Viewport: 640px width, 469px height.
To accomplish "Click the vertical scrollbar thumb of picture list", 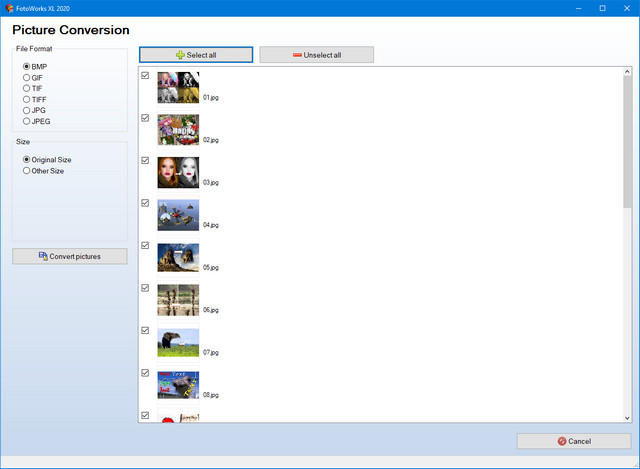I will click(627, 142).
